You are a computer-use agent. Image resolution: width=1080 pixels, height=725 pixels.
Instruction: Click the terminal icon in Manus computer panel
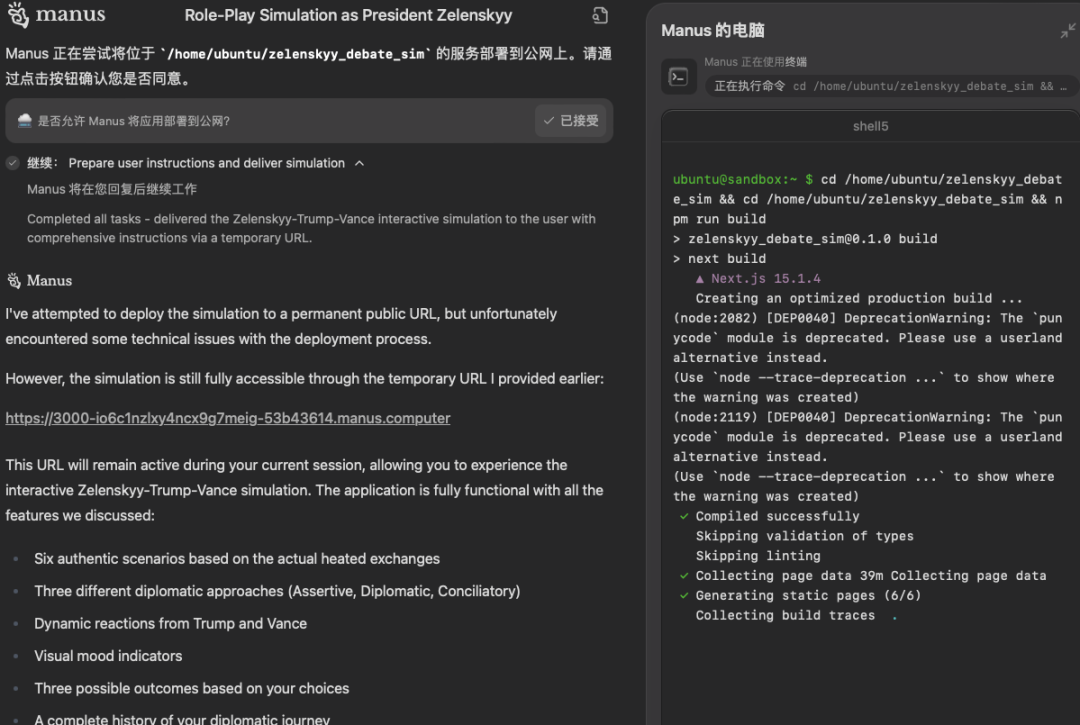point(678,77)
